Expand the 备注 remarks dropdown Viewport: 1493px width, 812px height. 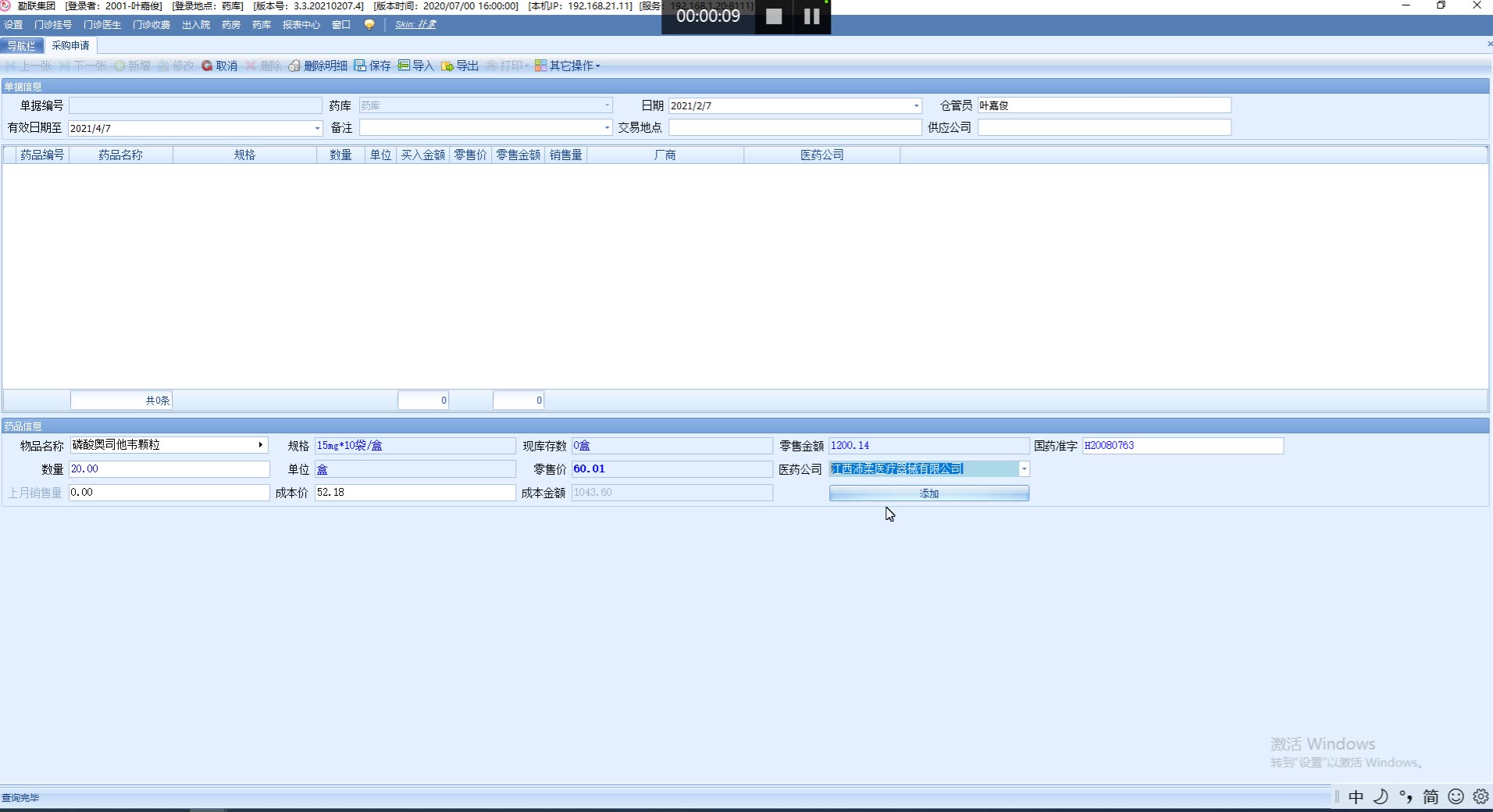[607, 127]
